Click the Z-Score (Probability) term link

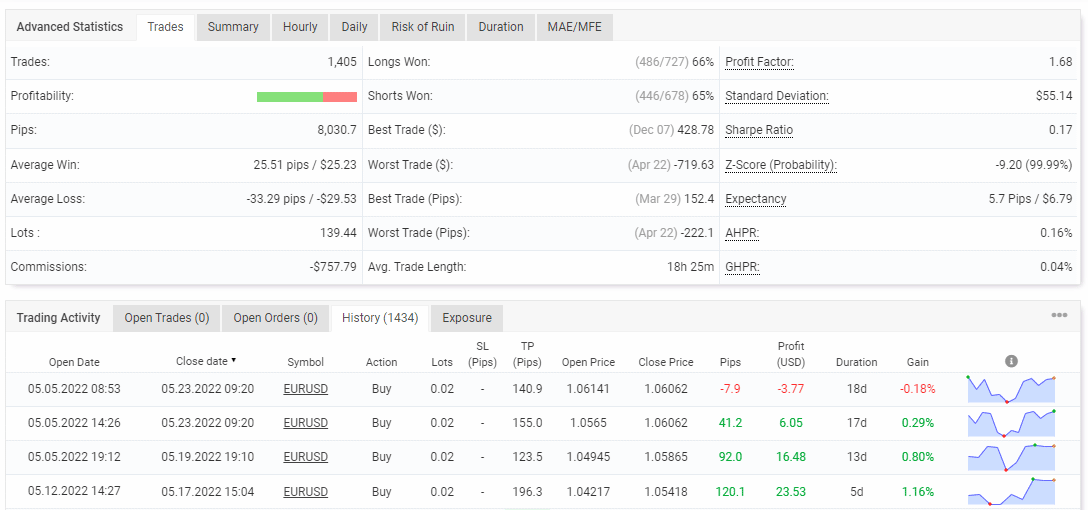(x=781, y=165)
